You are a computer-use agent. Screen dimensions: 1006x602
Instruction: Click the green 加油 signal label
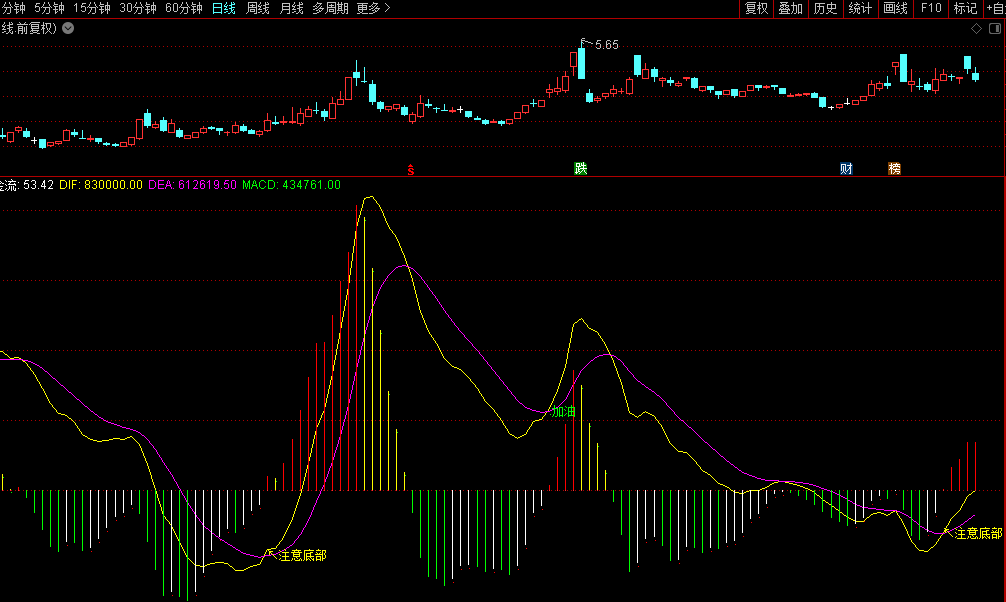point(564,411)
